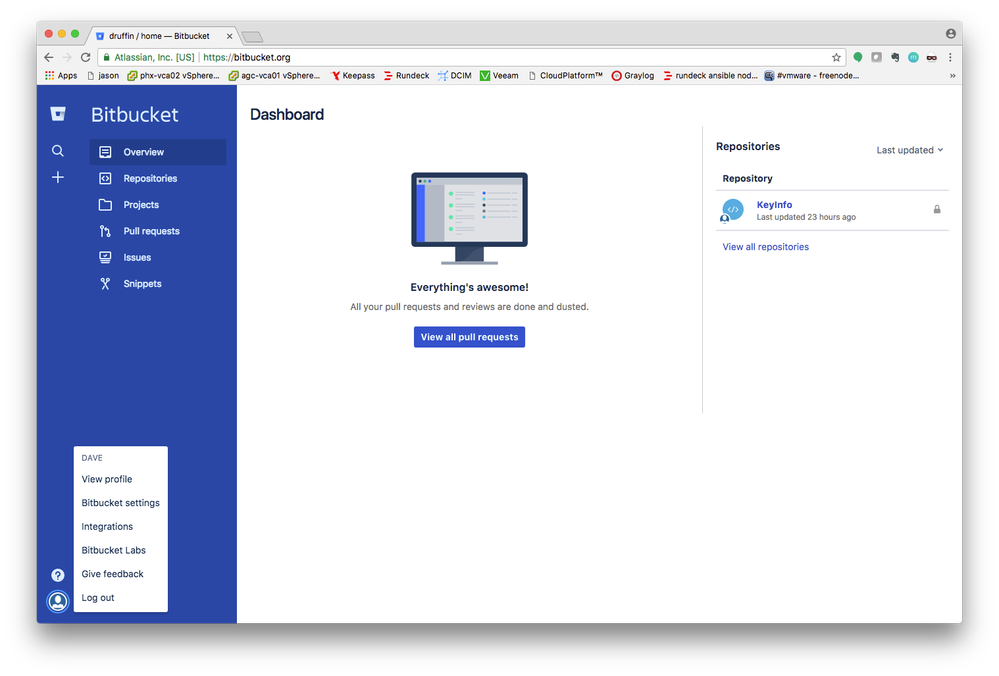This screenshot has height=676, width=999.
Task: Open Chrome three-dot menu
Action: [950, 57]
